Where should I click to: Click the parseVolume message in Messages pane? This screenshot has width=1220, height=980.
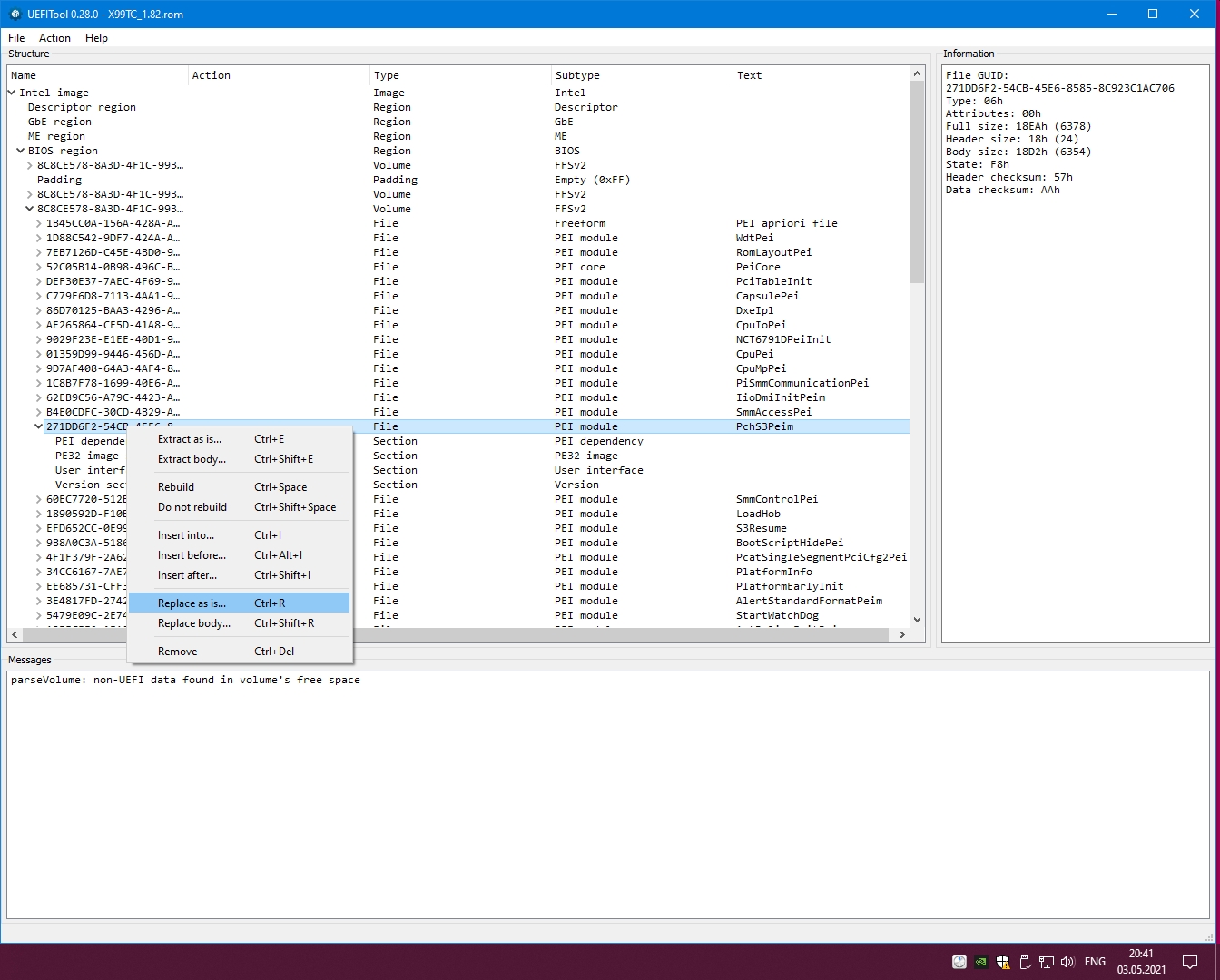tap(185, 680)
